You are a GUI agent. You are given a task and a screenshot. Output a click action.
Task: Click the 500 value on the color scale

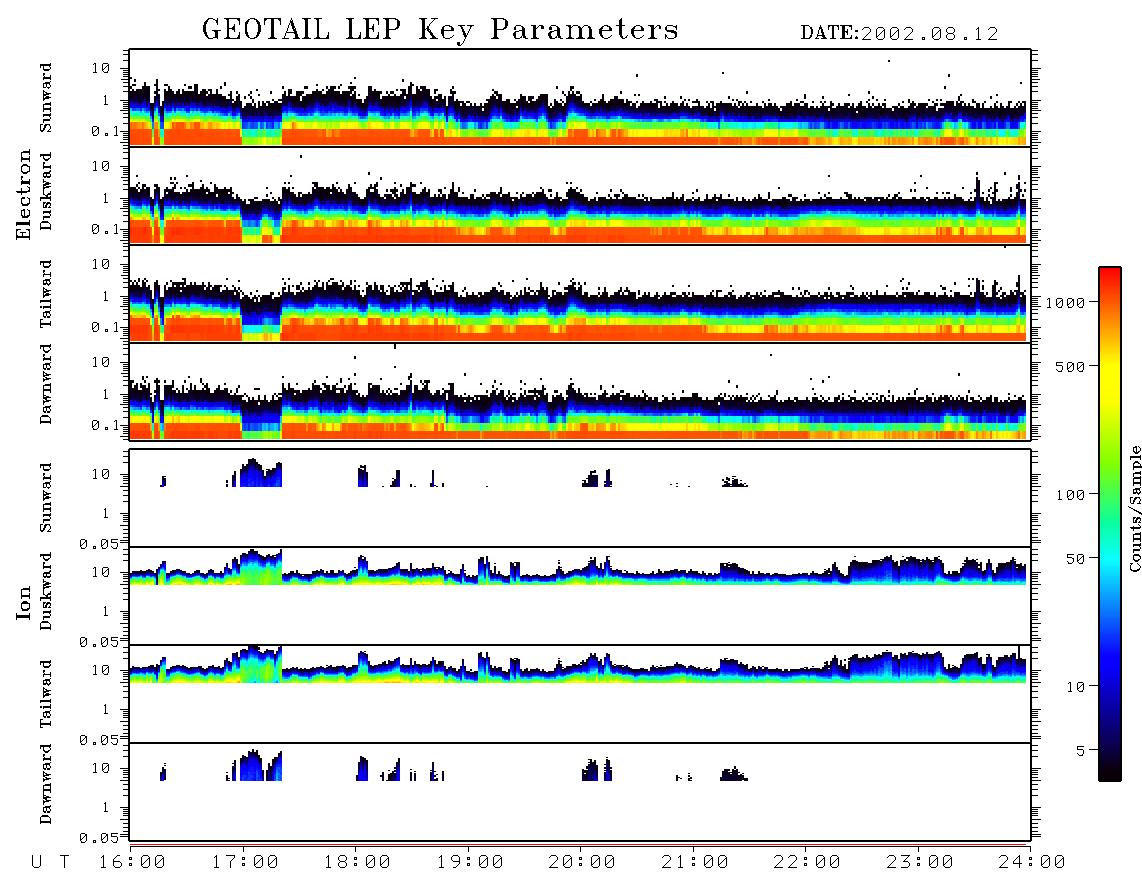(1071, 366)
